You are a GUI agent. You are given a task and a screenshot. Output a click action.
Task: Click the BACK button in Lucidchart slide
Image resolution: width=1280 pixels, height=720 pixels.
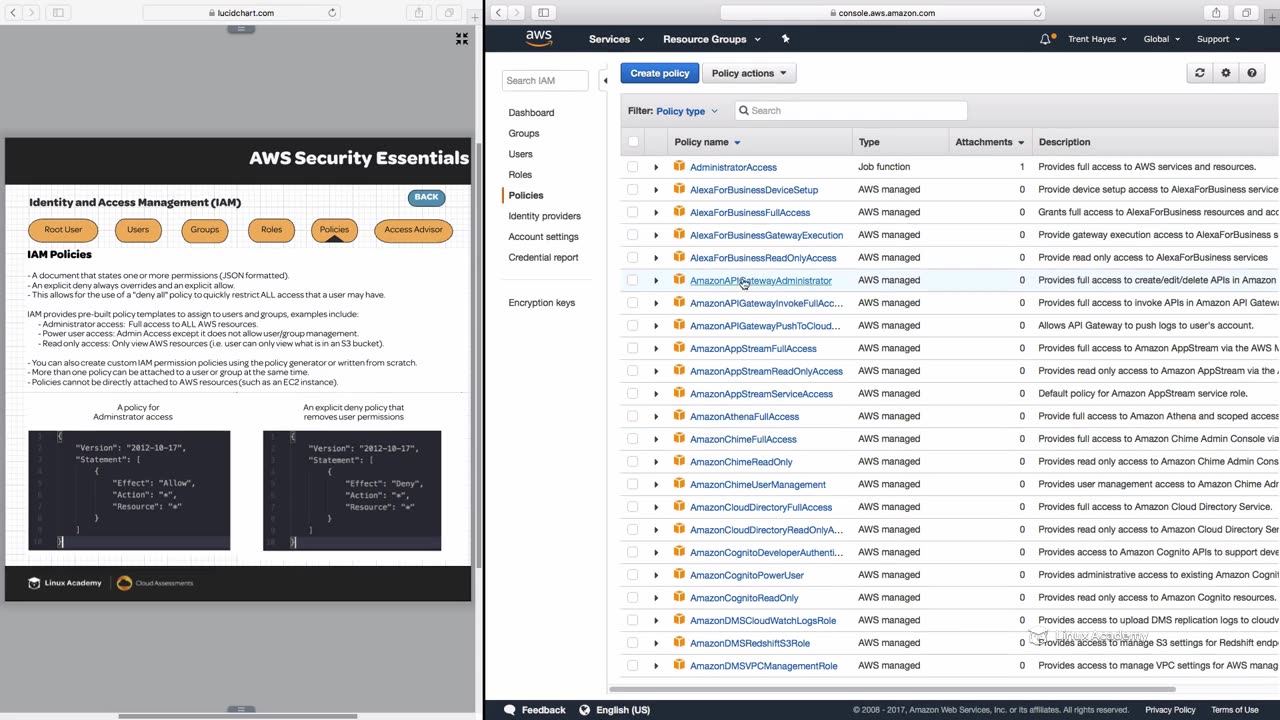coord(426,197)
